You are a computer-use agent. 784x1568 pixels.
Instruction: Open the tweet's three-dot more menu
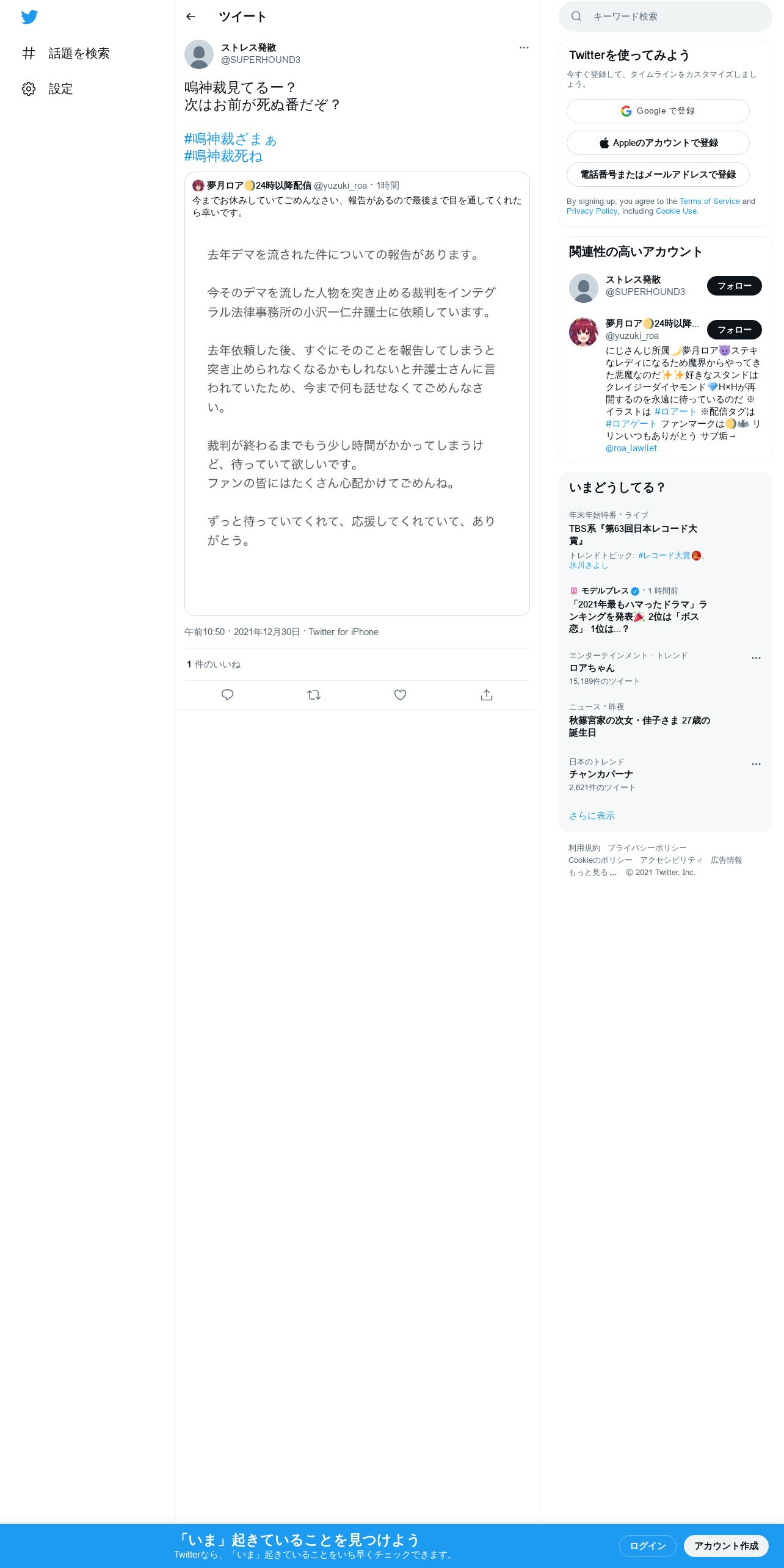pyautogui.click(x=524, y=48)
